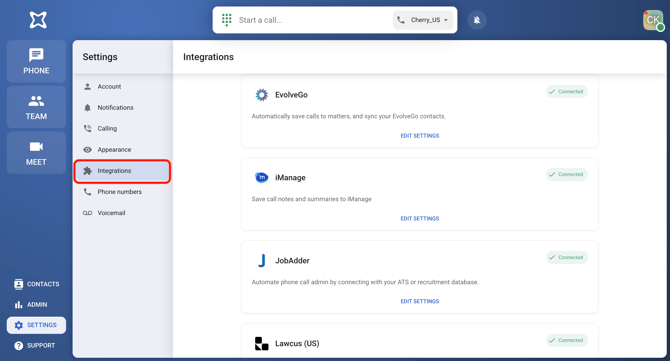
Task: Click EDIT SETTINGS for EvolveGo
Action: pos(420,135)
